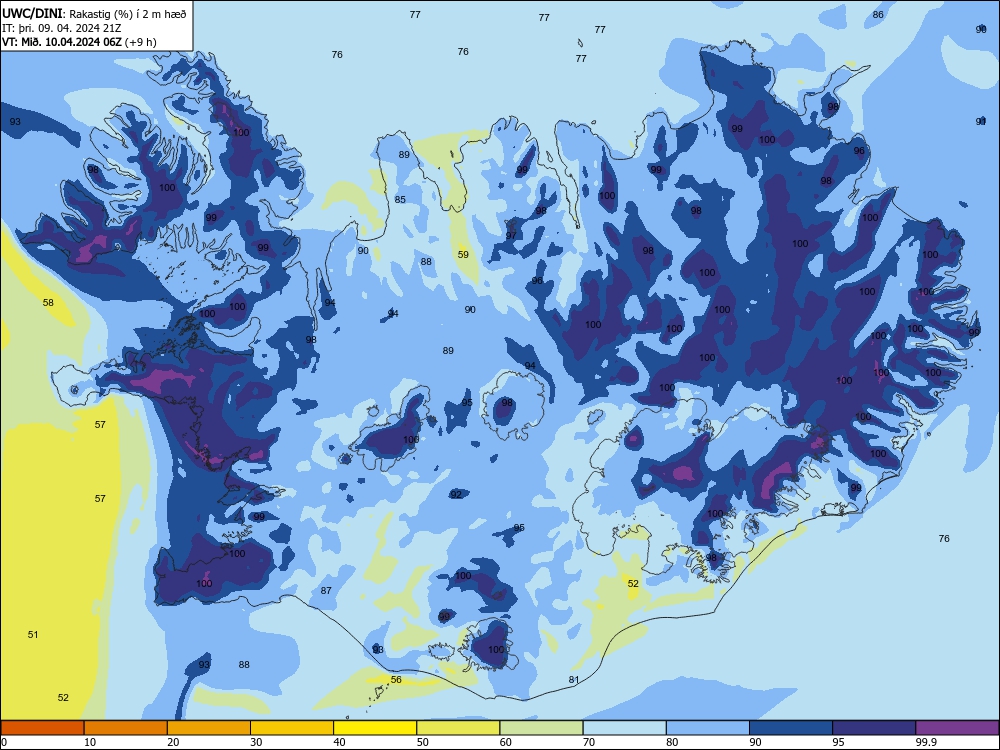This screenshot has width=1000, height=750.
Task: Click the title text 'UWC/DINI: Rakastig (%) í 2 m hæð'
Action: point(94,14)
